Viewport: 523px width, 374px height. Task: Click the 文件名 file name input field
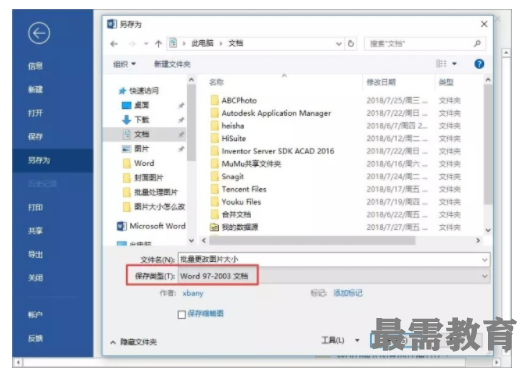[334, 259]
